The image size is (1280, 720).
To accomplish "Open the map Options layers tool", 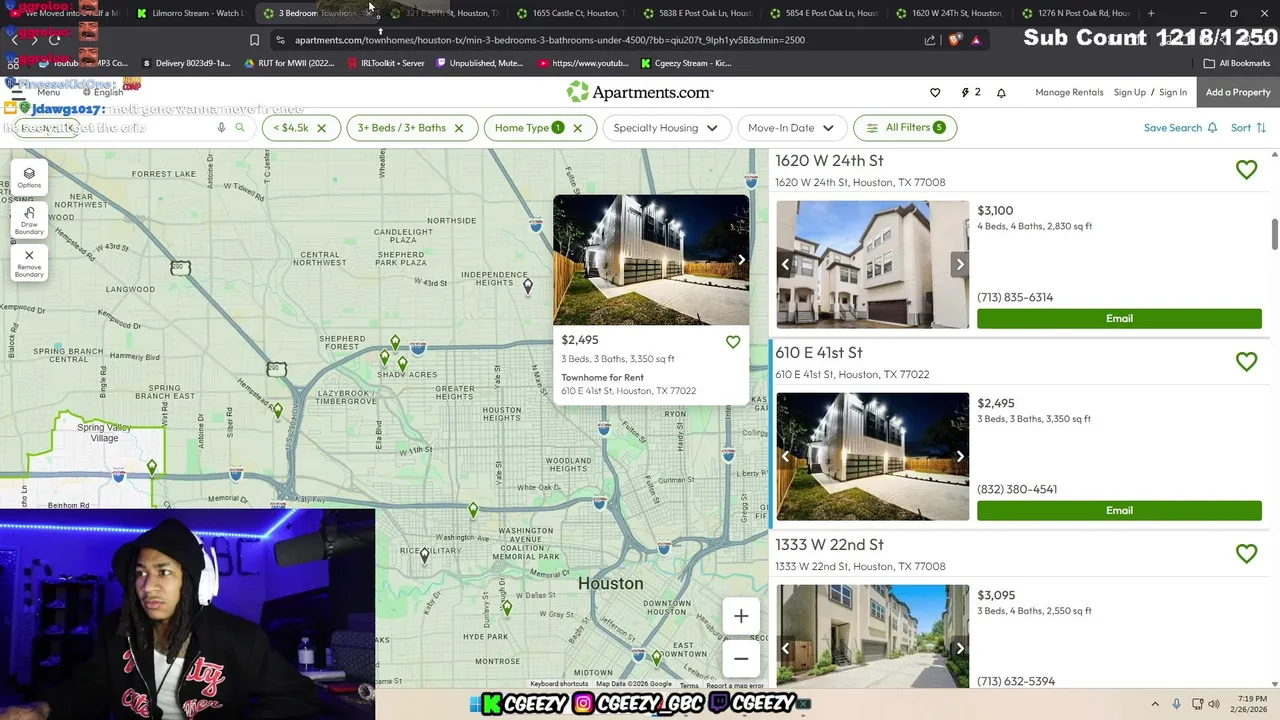I will click(x=29, y=178).
